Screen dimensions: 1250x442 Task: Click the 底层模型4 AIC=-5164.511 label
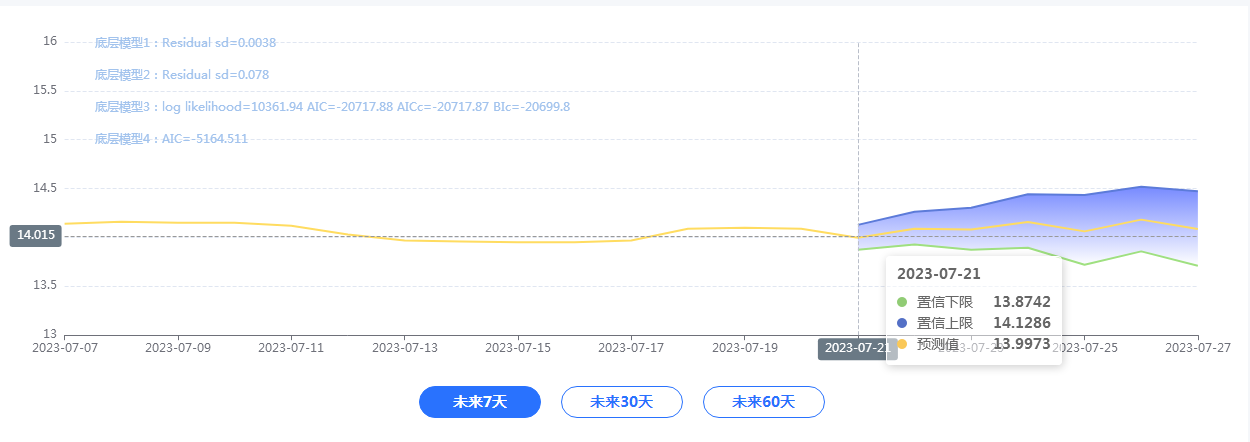[171, 139]
